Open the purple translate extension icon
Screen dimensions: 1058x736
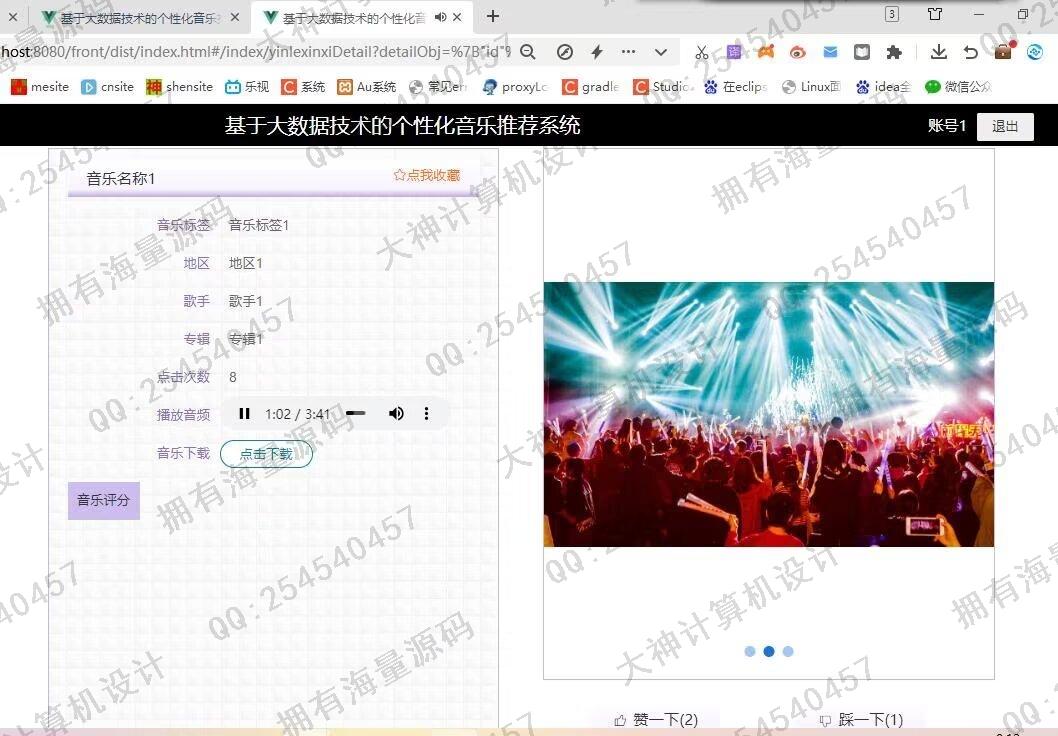734,52
